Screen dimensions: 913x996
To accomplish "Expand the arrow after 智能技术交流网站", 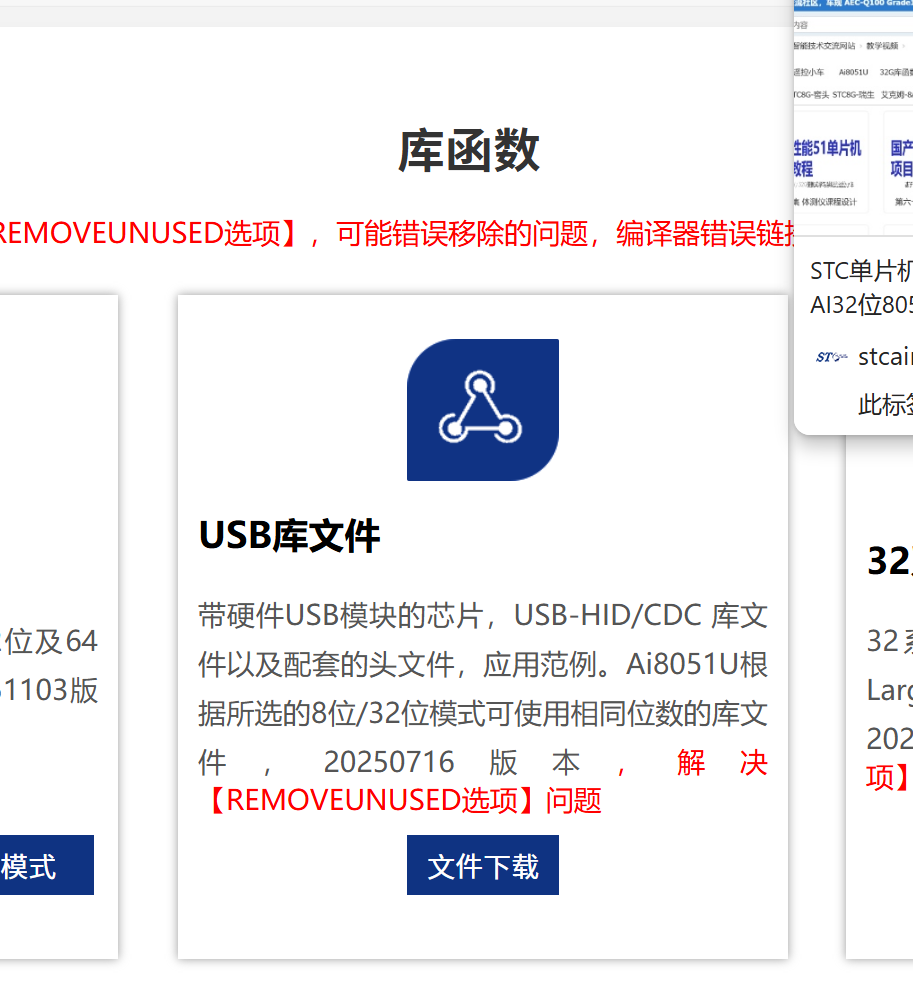I will 858,45.
